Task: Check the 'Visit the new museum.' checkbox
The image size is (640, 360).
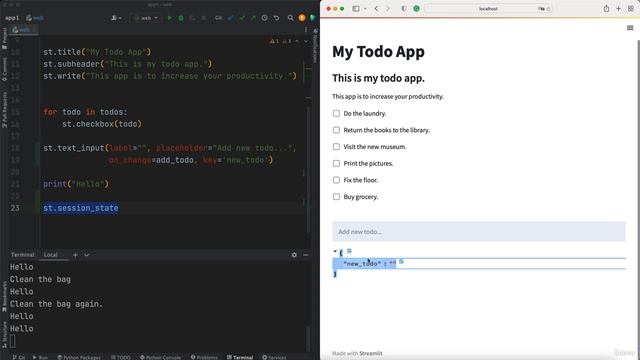Action: 336,147
